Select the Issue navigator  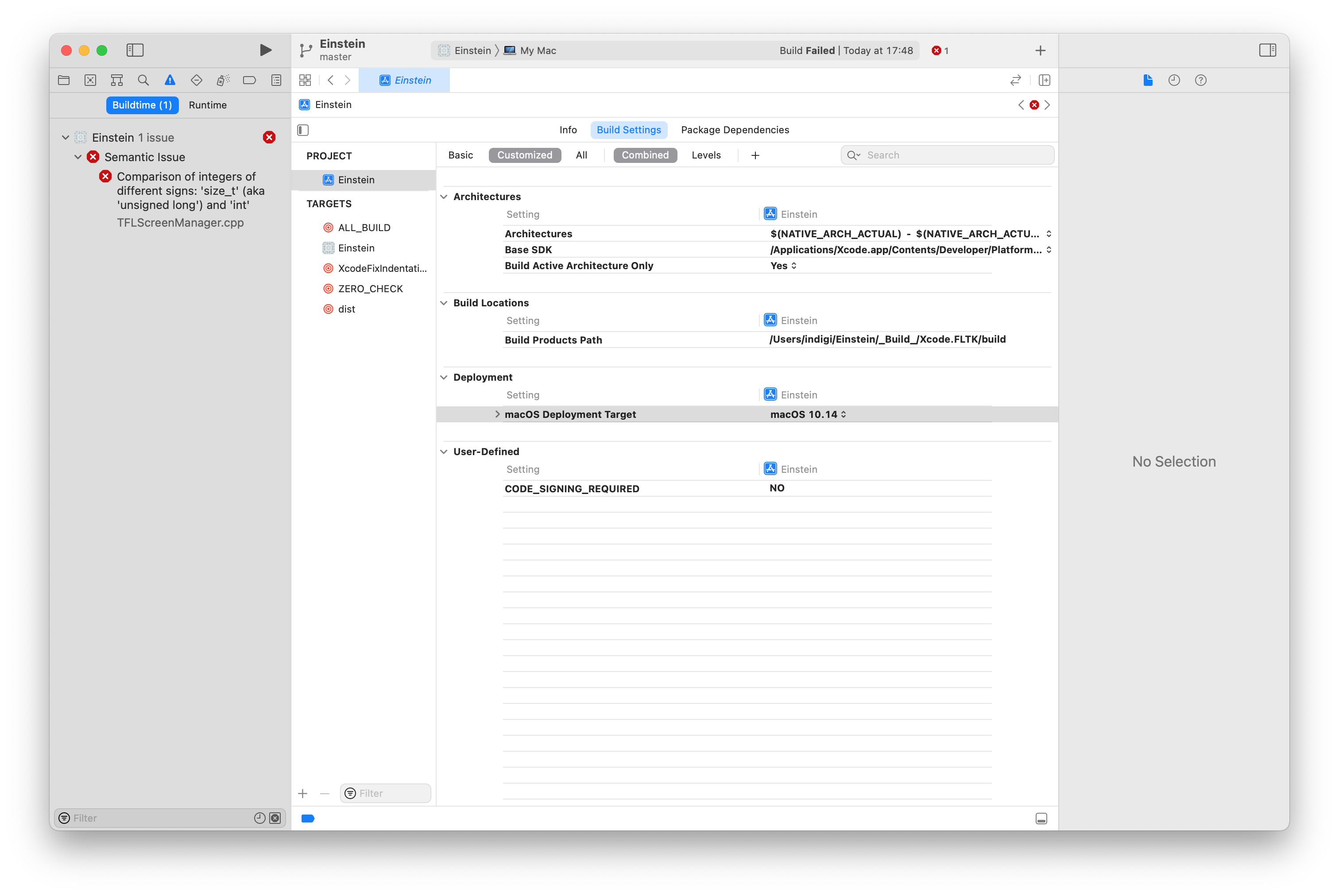click(x=170, y=80)
